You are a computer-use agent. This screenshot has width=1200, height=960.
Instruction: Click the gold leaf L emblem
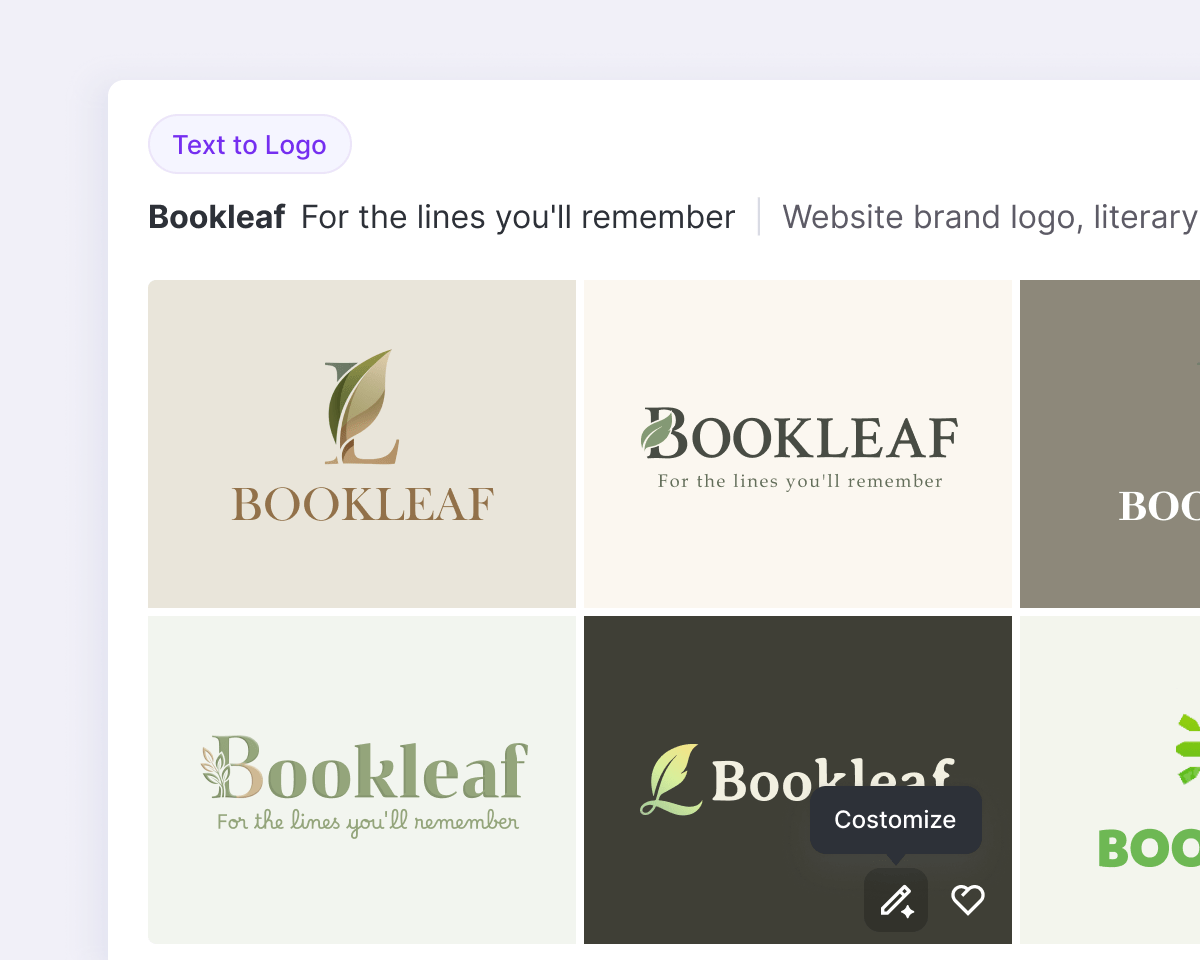(361, 407)
